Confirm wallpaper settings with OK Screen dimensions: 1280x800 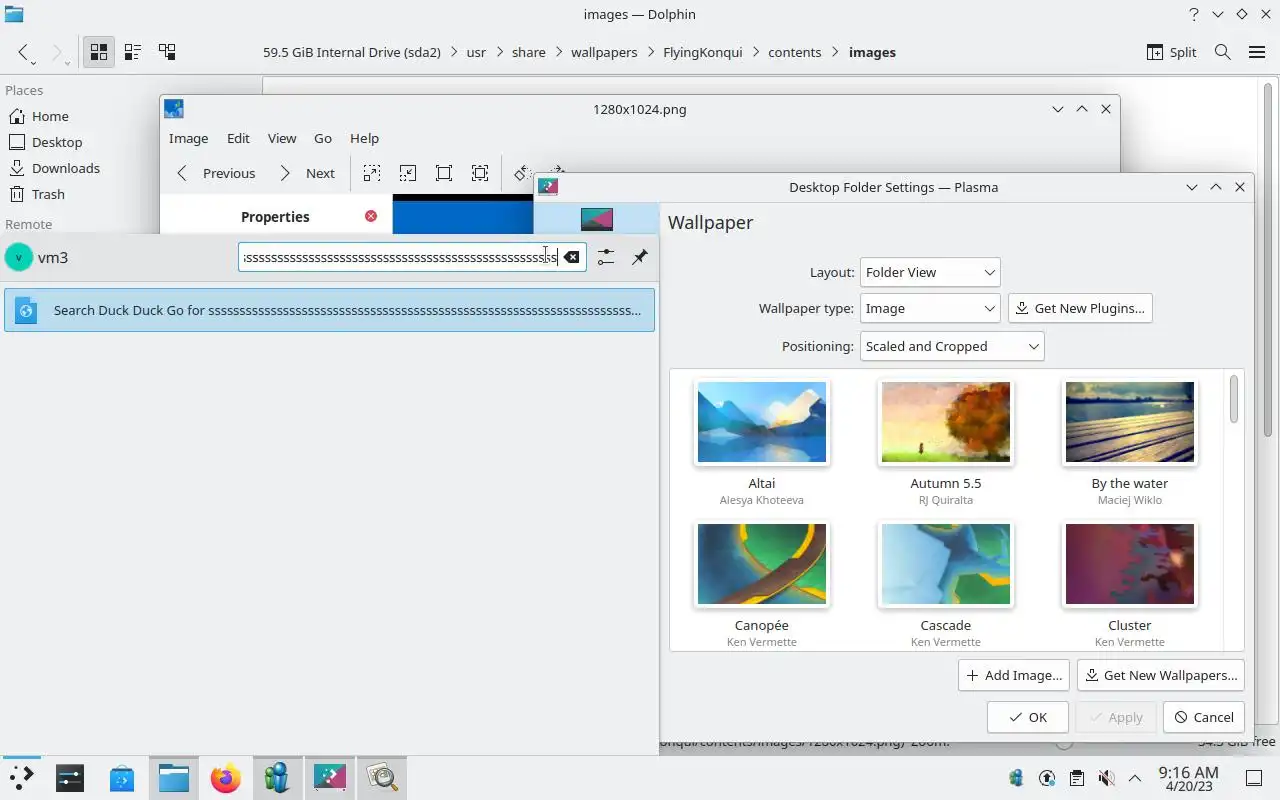click(1028, 717)
